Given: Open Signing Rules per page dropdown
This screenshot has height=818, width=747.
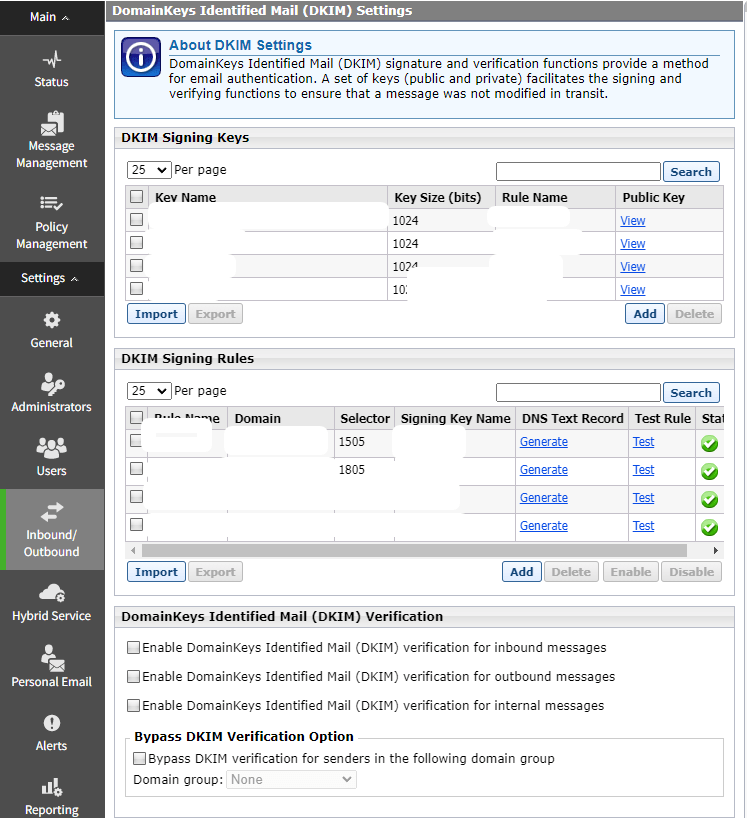Looking at the screenshot, I should [150, 391].
